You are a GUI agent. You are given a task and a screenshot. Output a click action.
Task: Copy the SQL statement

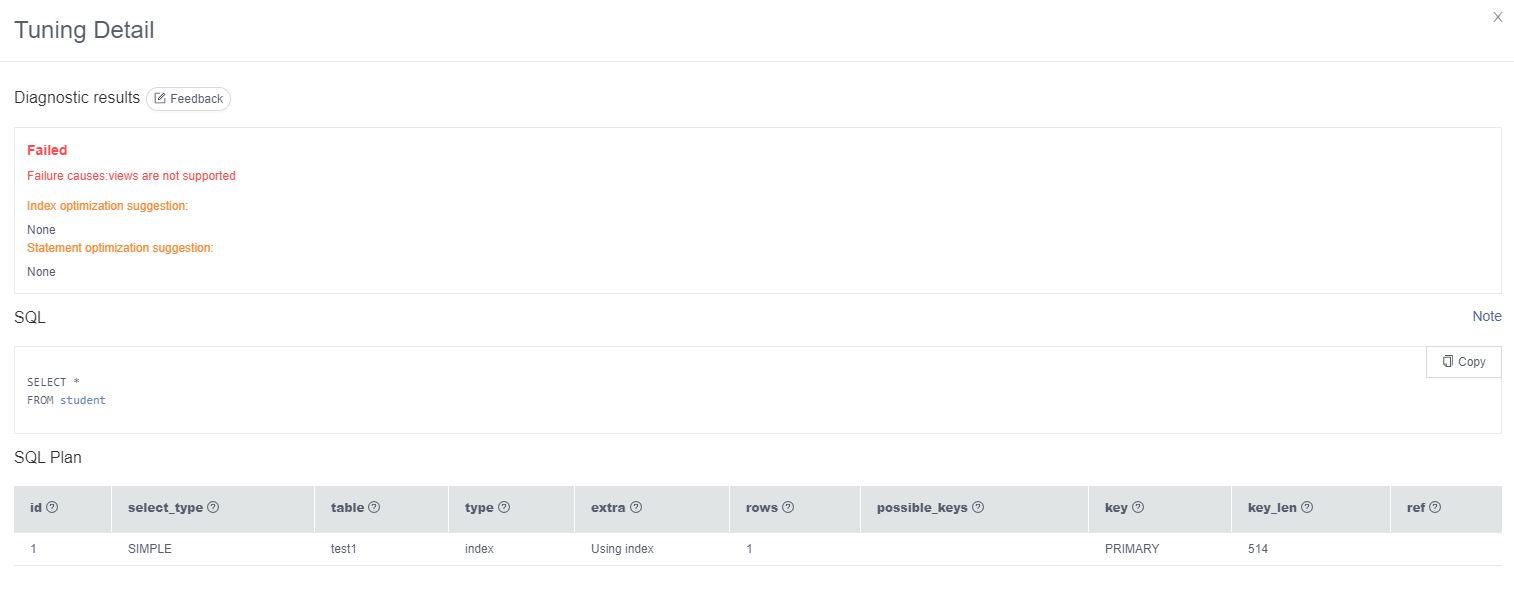click(1464, 362)
